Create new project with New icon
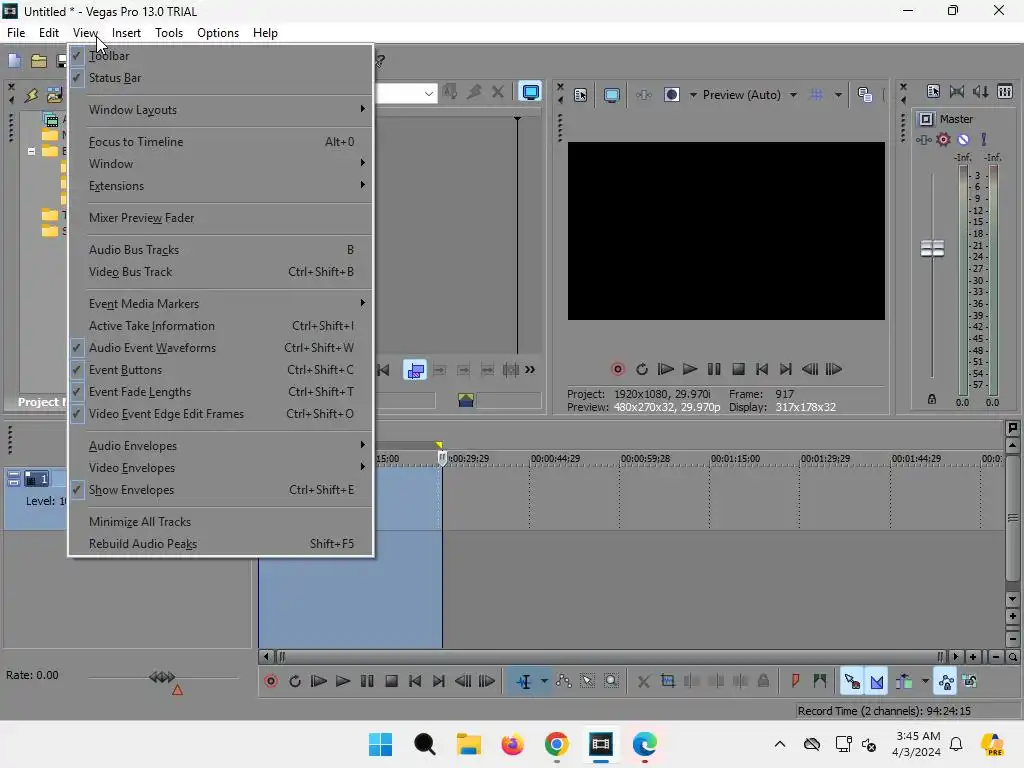Screen dimensions: 1024x768 14,61
